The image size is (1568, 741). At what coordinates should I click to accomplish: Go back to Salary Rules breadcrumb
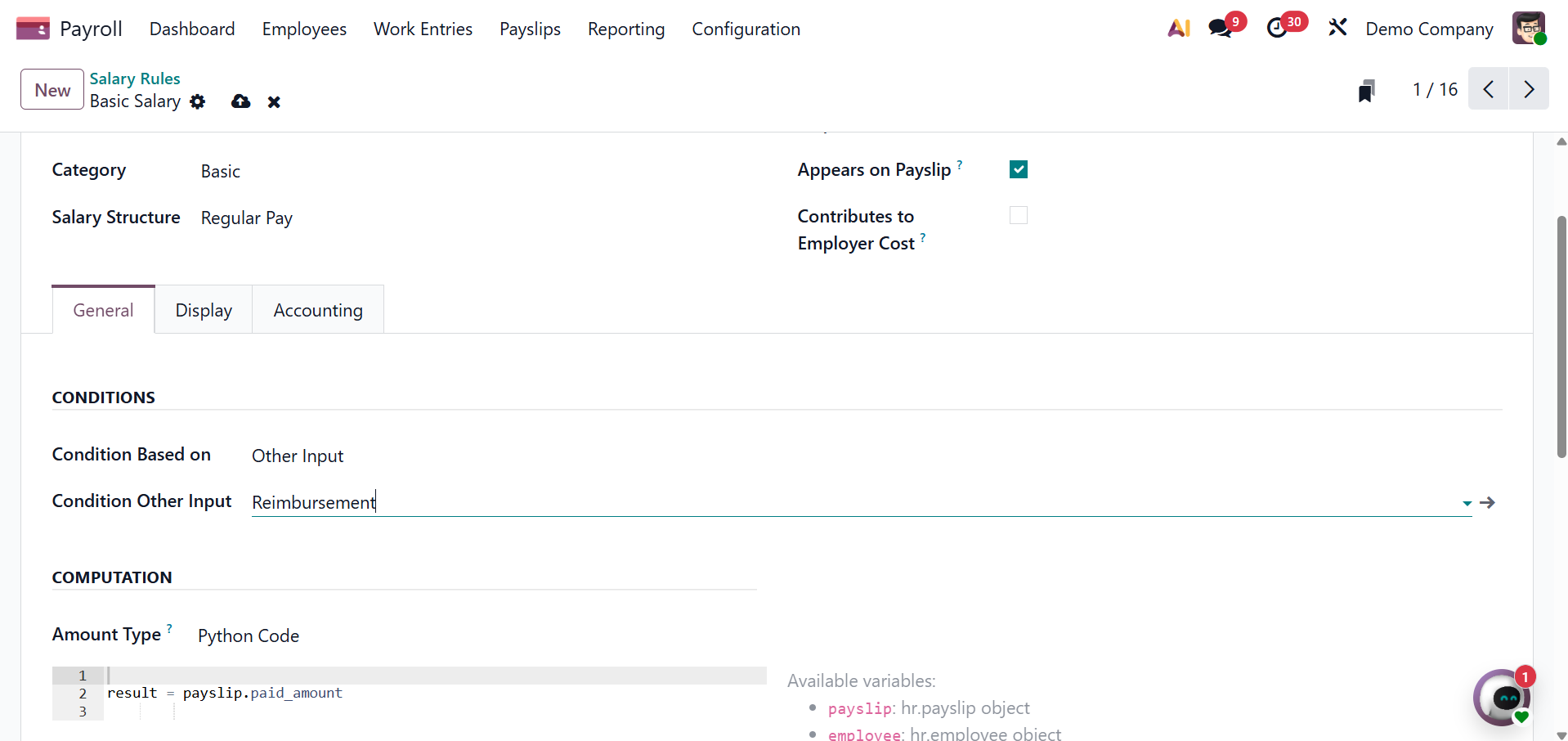[135, 79]
